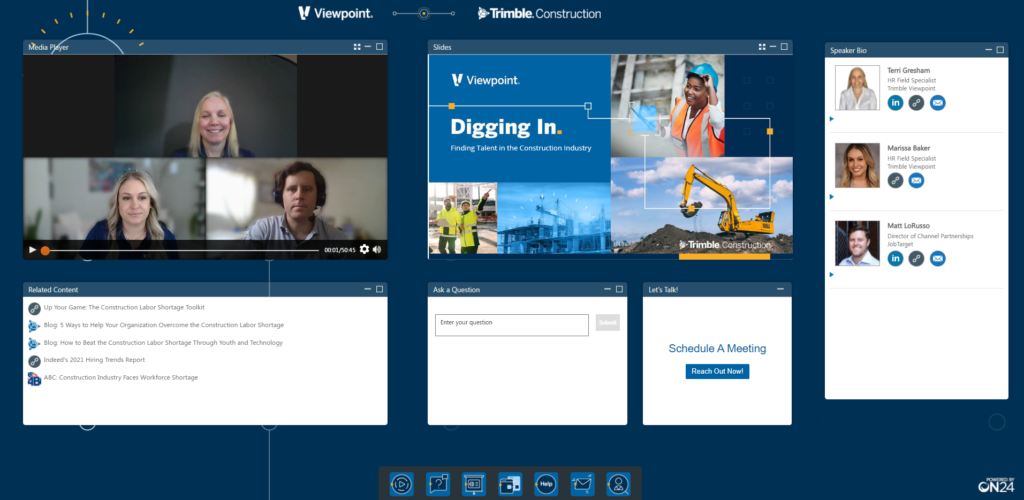
Task: Click the Reach Out Now! button
Action: (717, 371)
